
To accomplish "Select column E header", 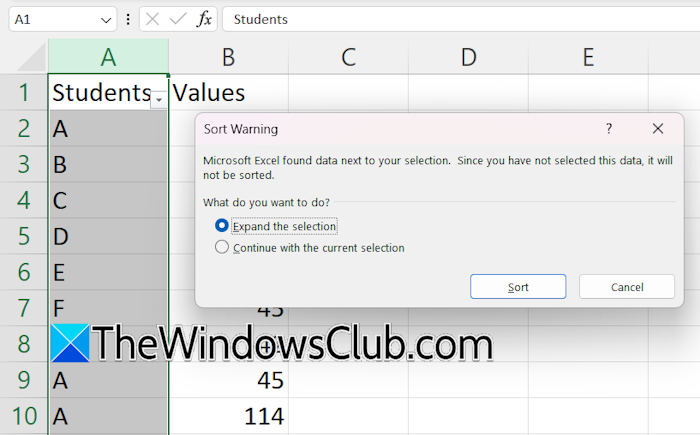I will click(x=588, y=57).
